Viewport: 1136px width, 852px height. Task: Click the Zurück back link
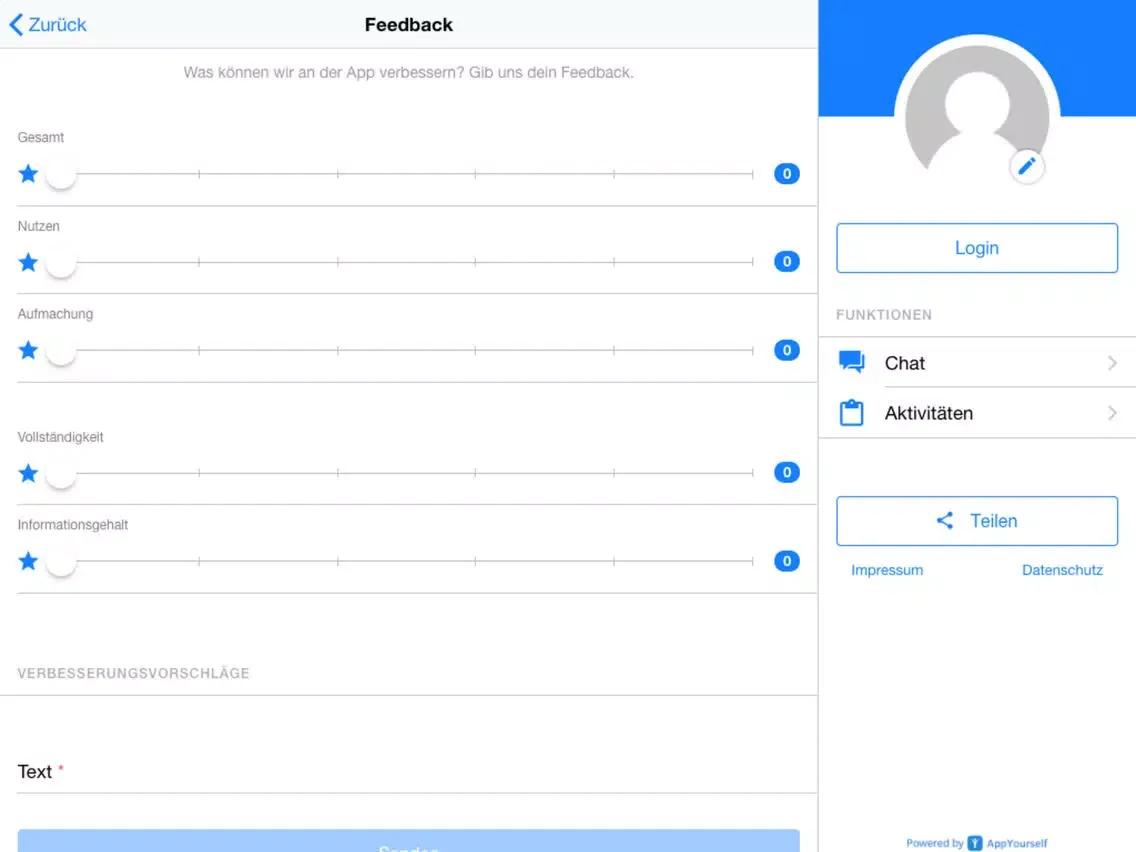coord(48,25)
